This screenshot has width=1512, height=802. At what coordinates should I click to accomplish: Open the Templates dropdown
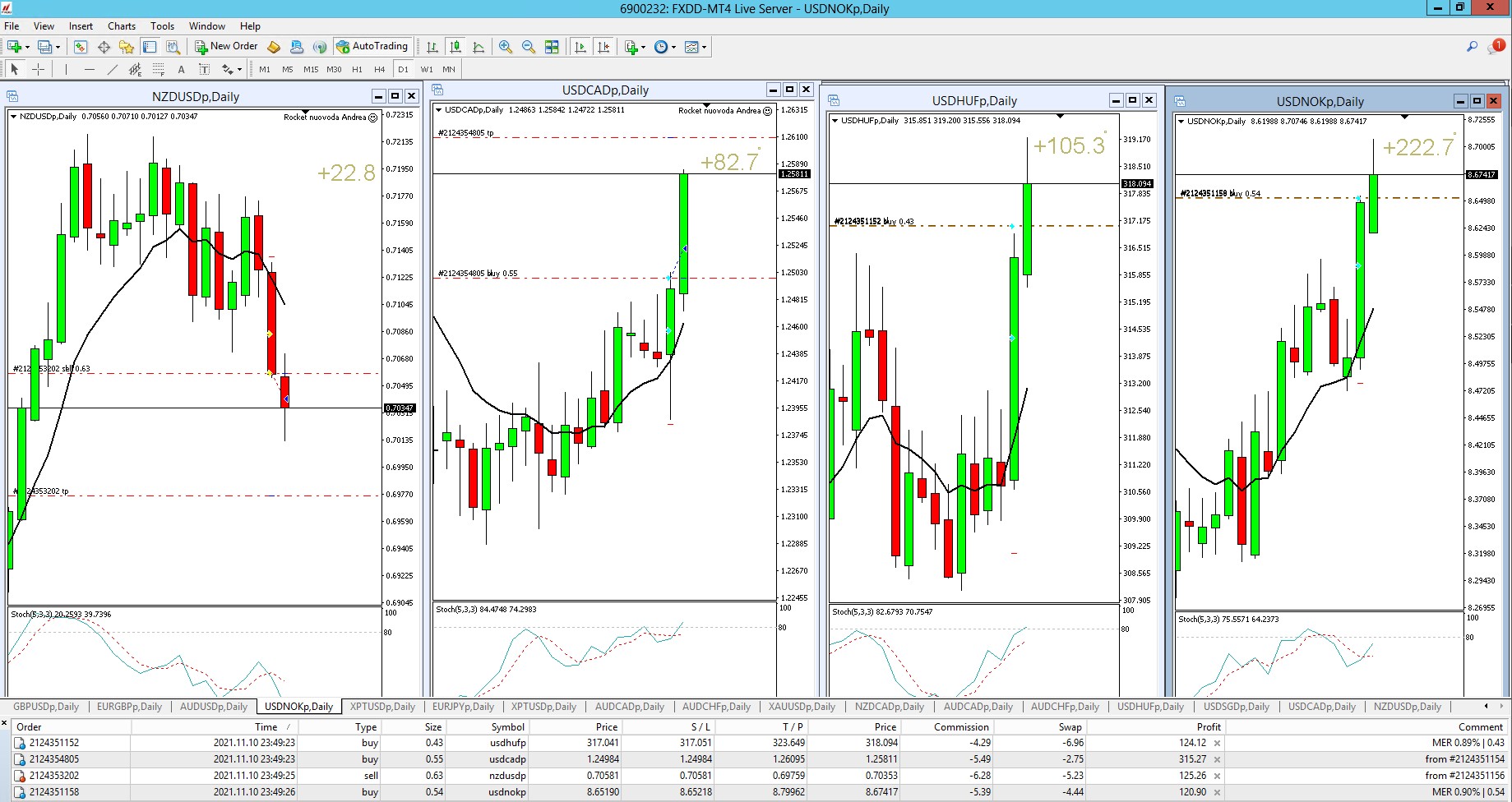pyautogui.click(x=696, y=47)
